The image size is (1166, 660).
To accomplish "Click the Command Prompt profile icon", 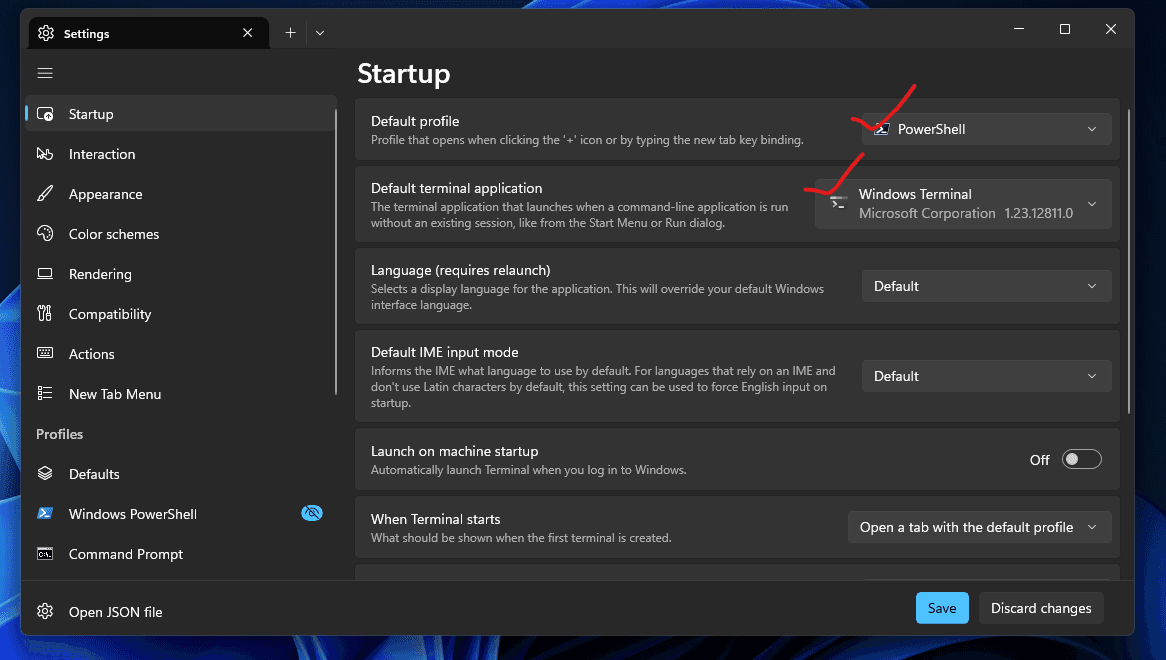I will [x=45, y=554].
